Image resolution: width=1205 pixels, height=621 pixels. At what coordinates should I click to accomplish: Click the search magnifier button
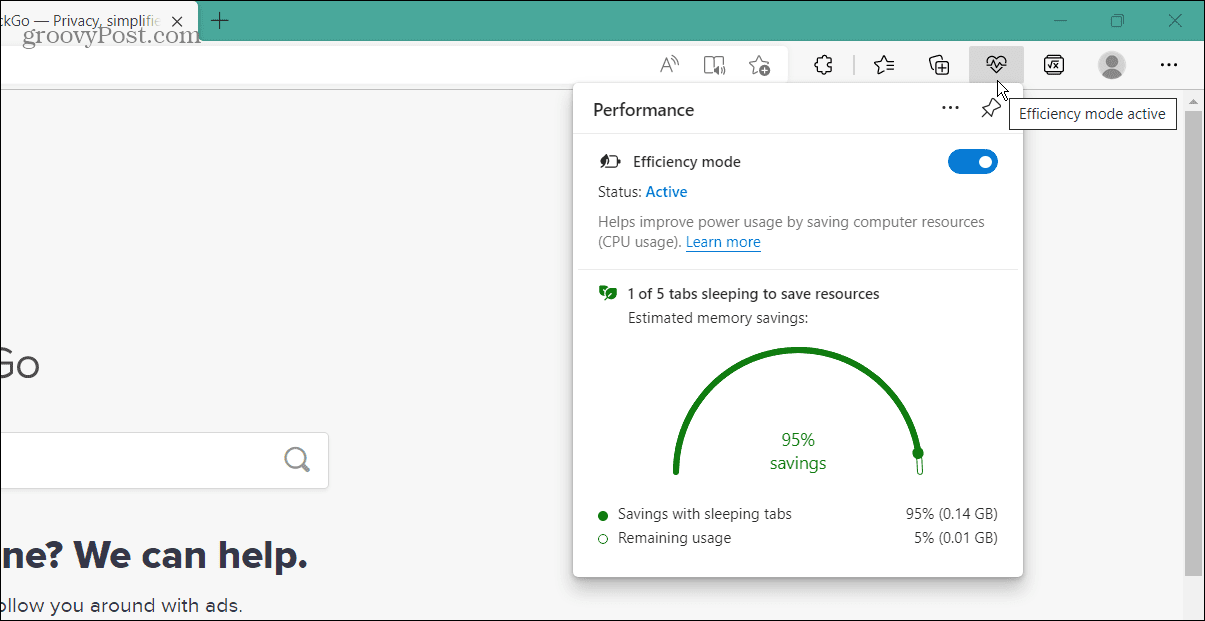(x=296, y=459)
